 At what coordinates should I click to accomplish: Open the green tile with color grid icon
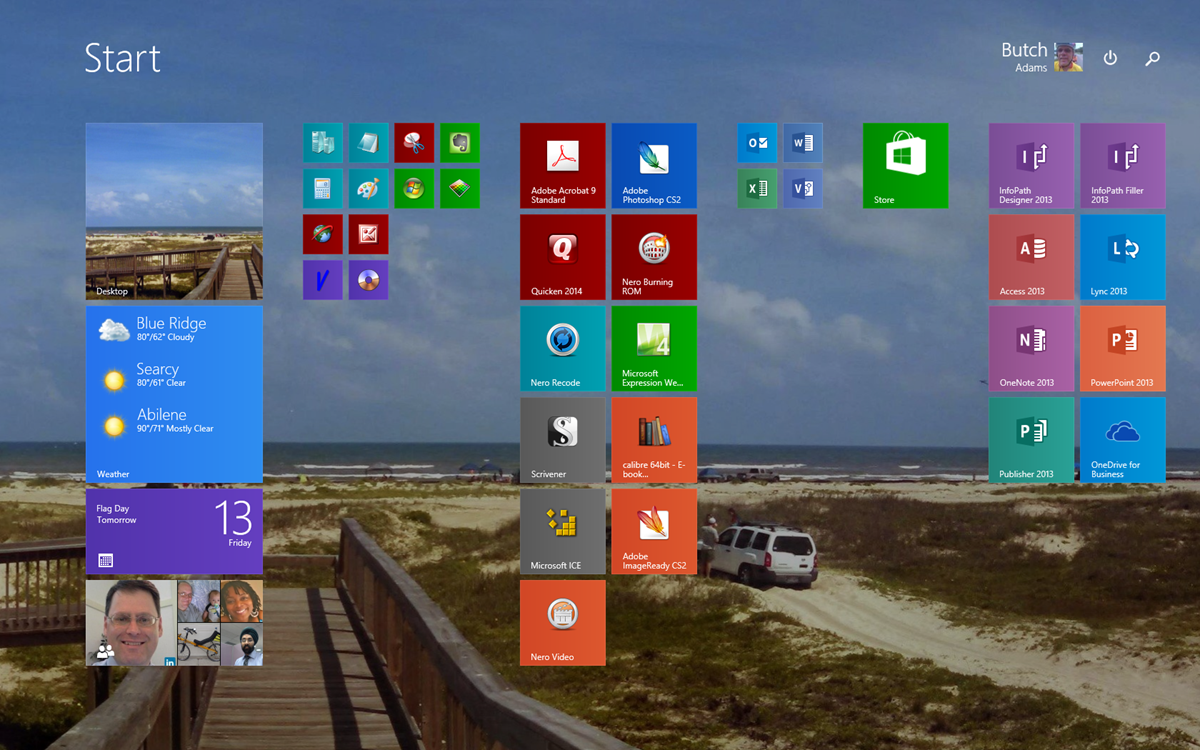(x=460, y=189)
